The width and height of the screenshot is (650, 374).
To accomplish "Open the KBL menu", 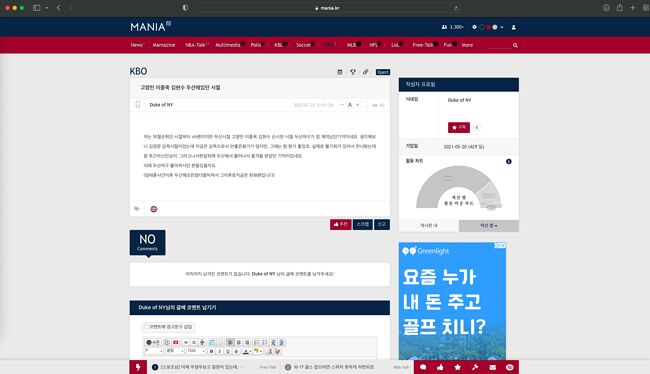I will tap(279, 45).
